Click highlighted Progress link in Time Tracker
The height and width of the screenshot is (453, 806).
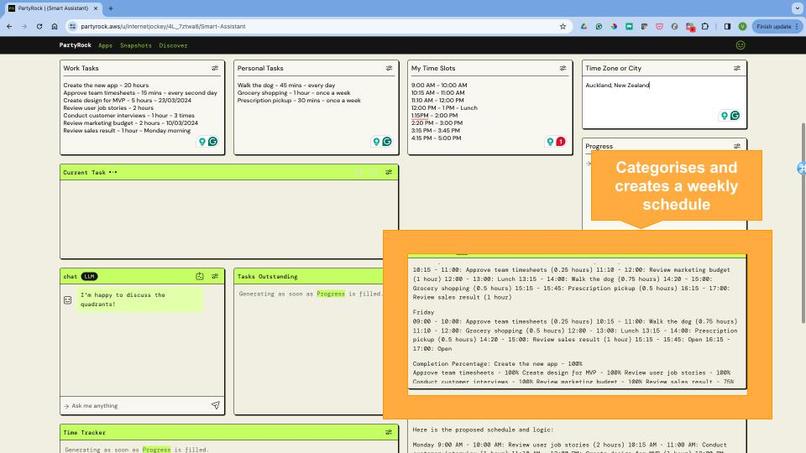coord(156,449)
